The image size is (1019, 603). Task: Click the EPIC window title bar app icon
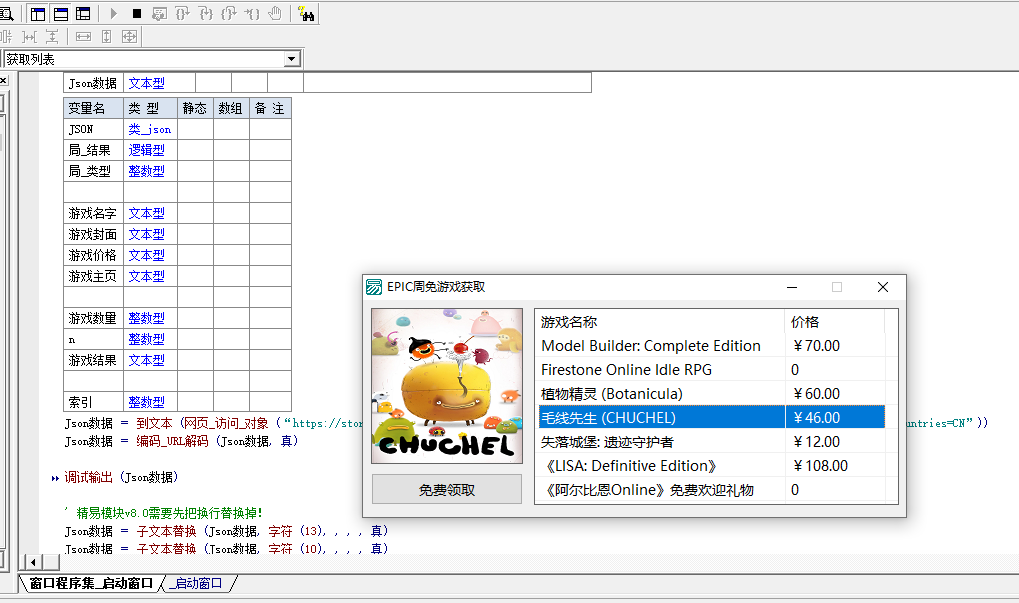tap(374, 287)
